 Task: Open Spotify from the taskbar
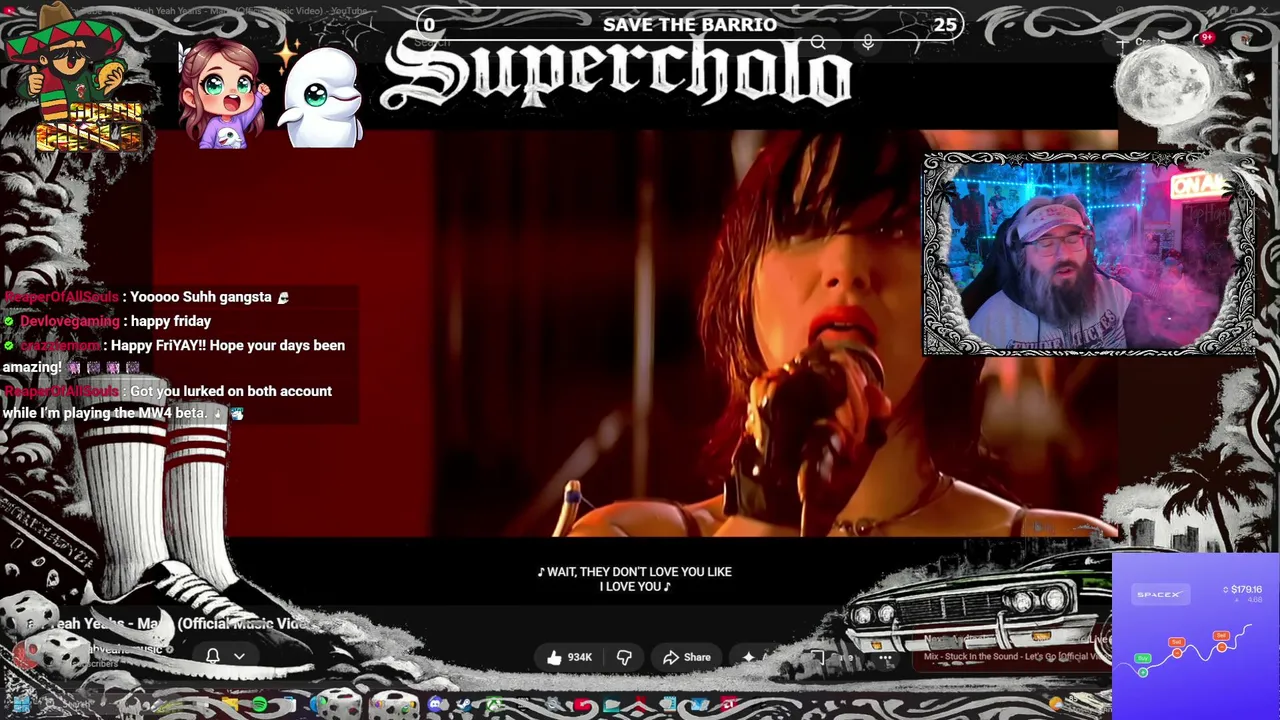pyautogui.click(x=259, y=705)
